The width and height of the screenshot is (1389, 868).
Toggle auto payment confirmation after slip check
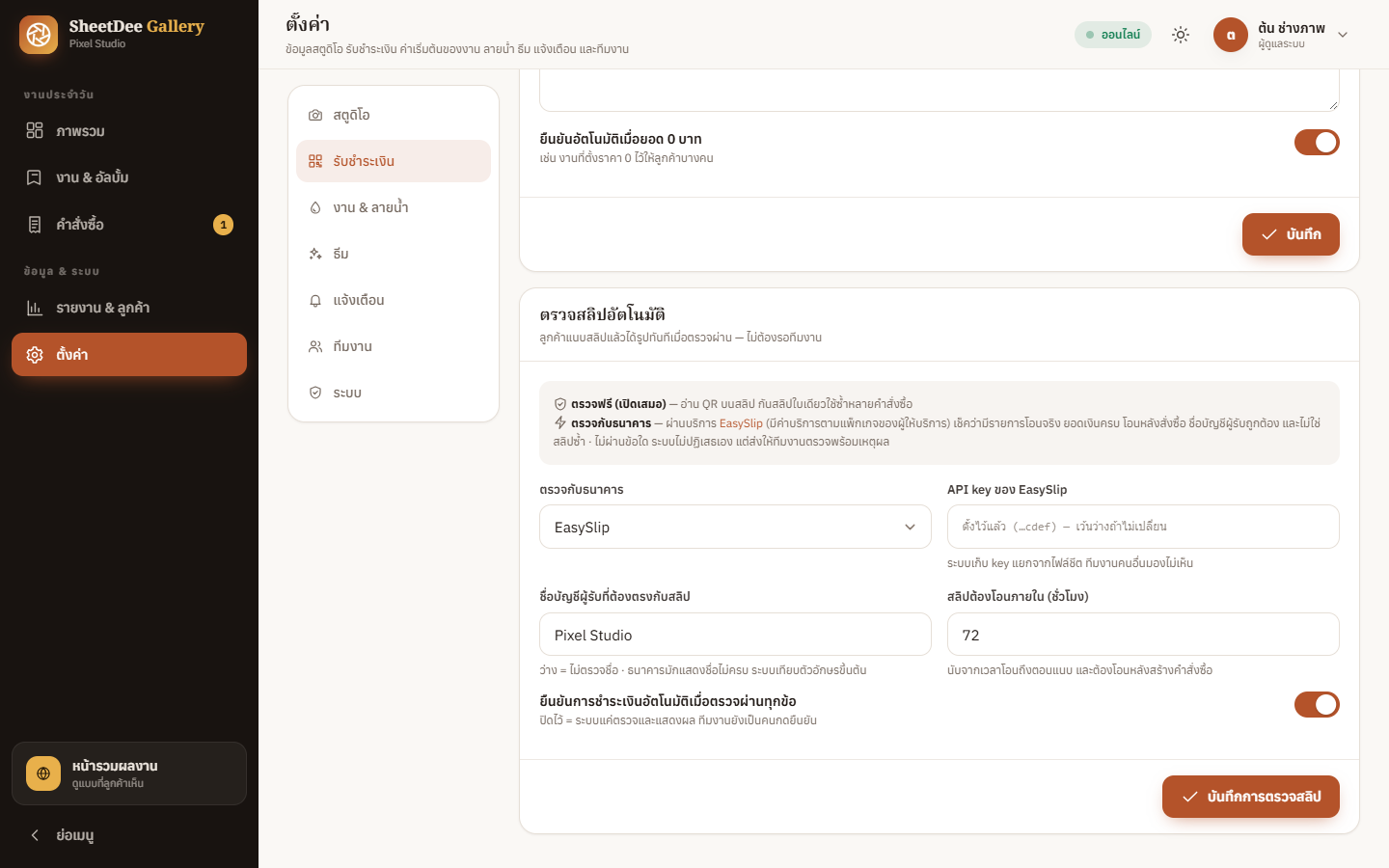point(1317,705)
